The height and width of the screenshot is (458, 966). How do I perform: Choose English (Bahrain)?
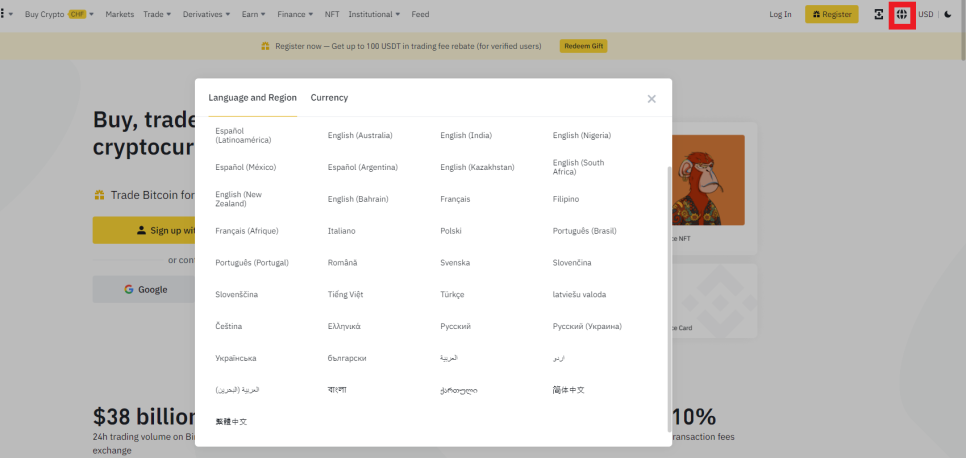click(x=358, y=199)
